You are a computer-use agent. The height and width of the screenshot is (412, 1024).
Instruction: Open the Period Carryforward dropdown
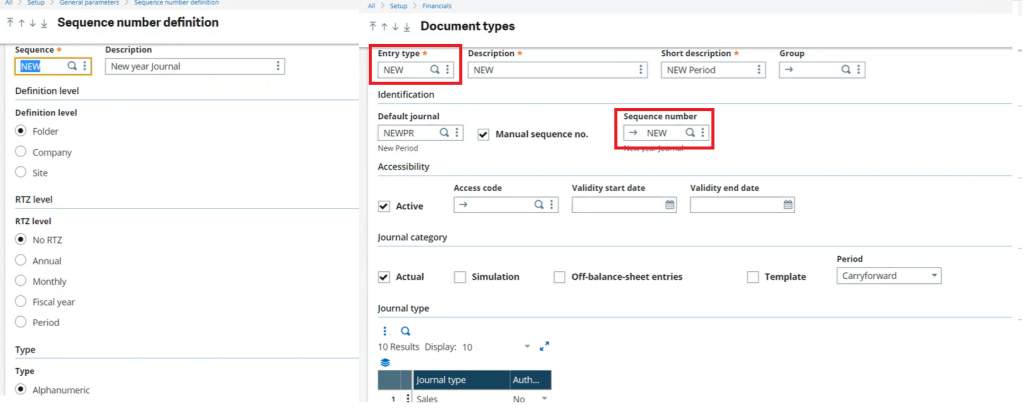click(889, 276)
